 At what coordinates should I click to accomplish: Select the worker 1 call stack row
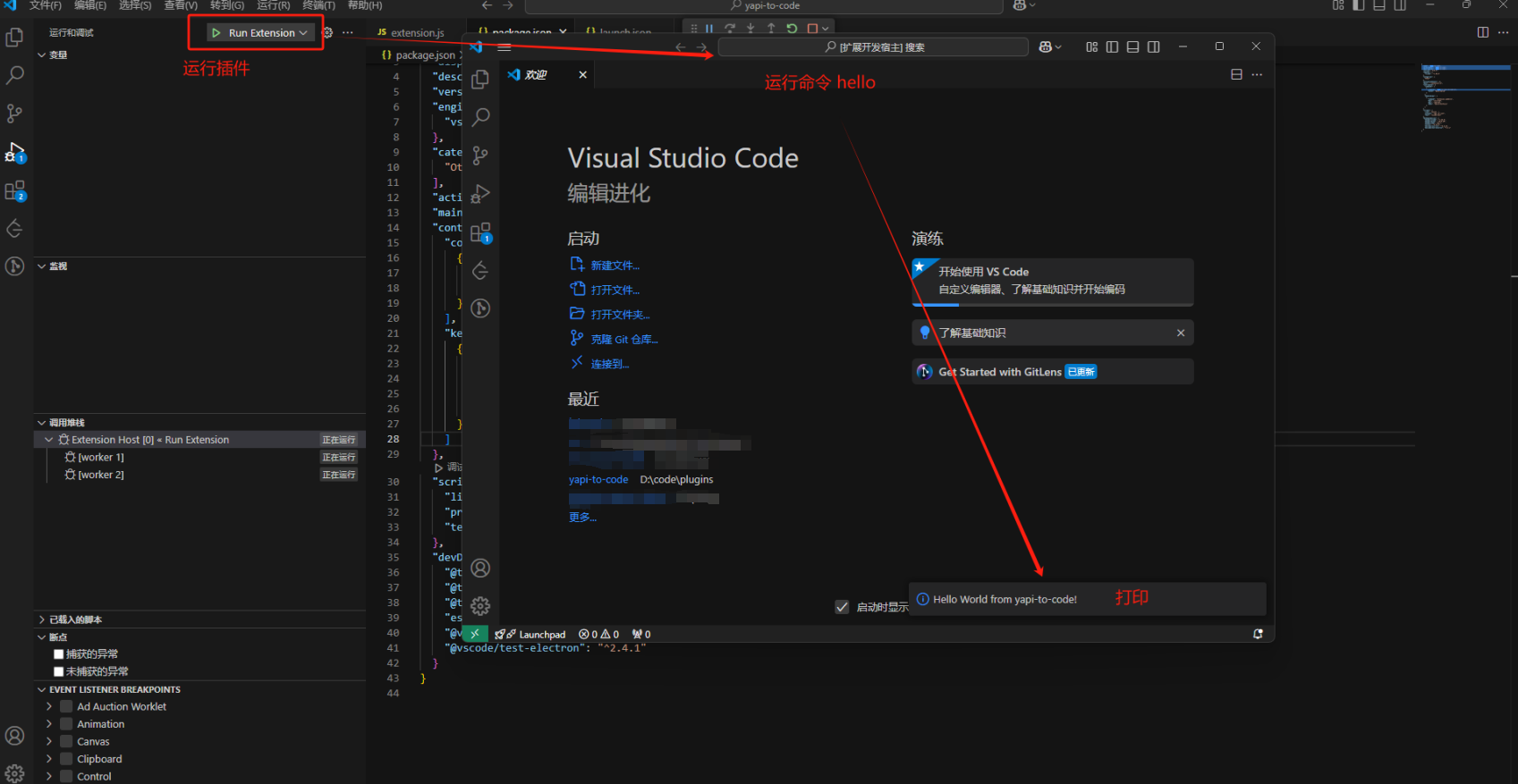pyautogui.click(x=199, y=457)
